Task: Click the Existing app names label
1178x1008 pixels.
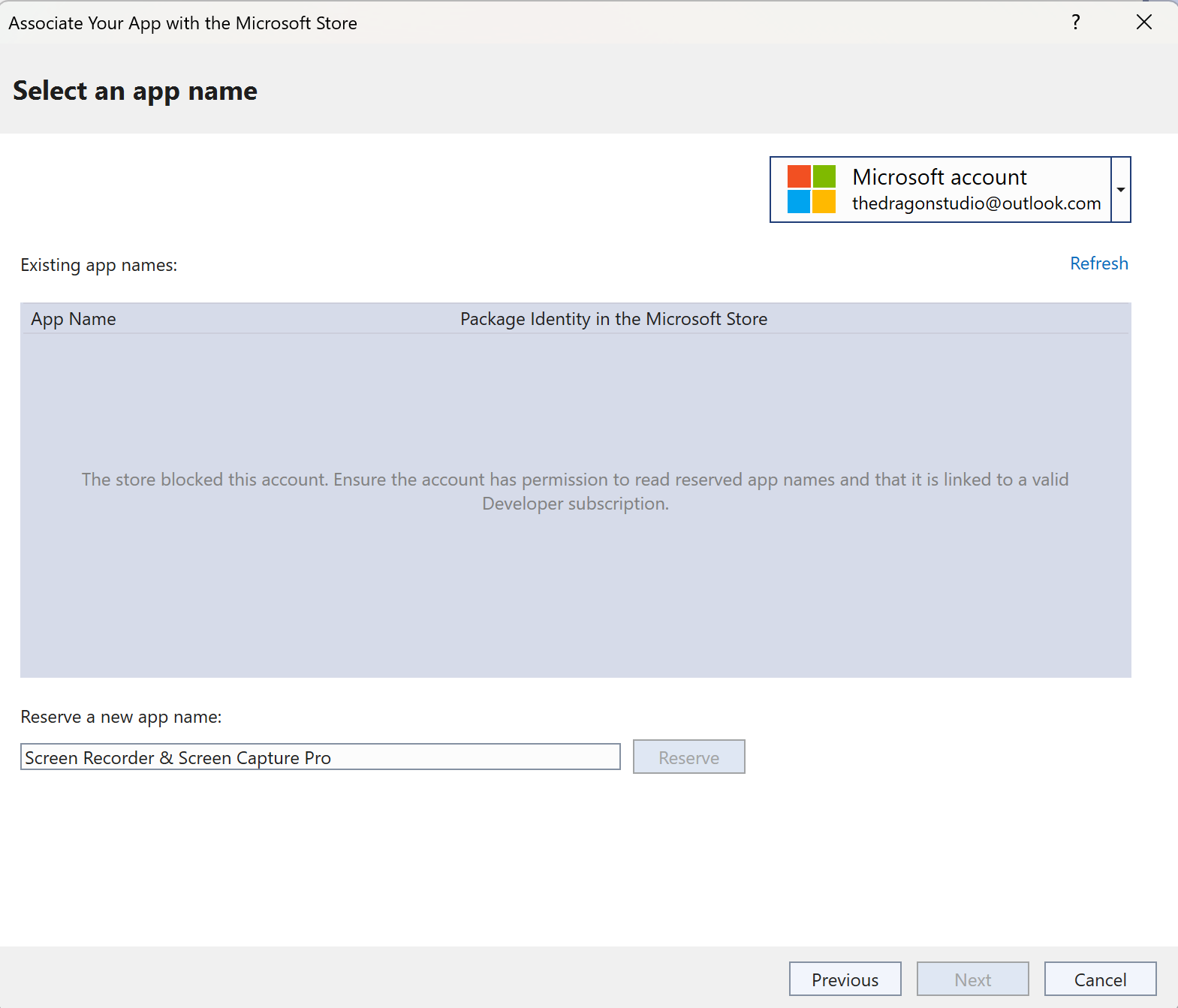Action: tap(99, 265)
